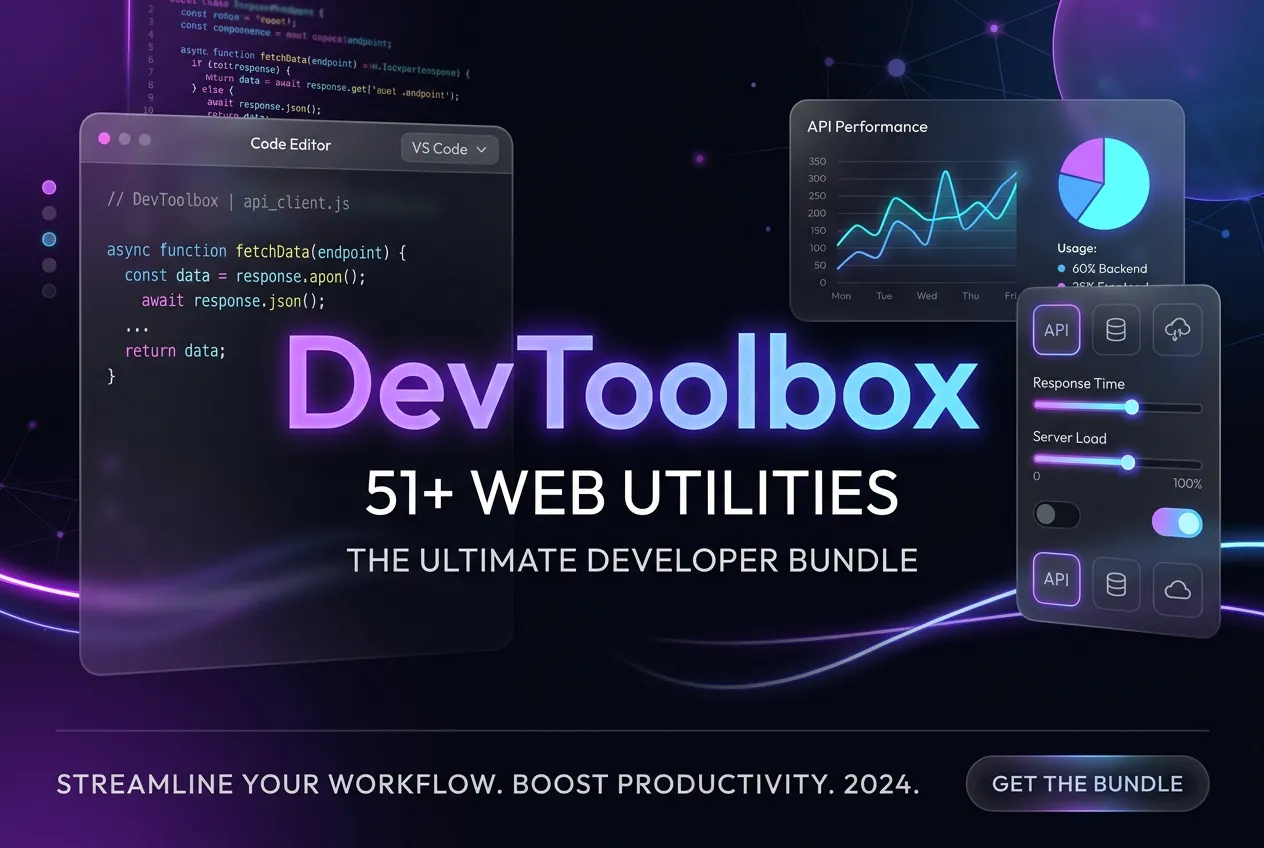1264x848 pixels.
Task: Click the purple dot left of Code Editor
Action: 49,187
